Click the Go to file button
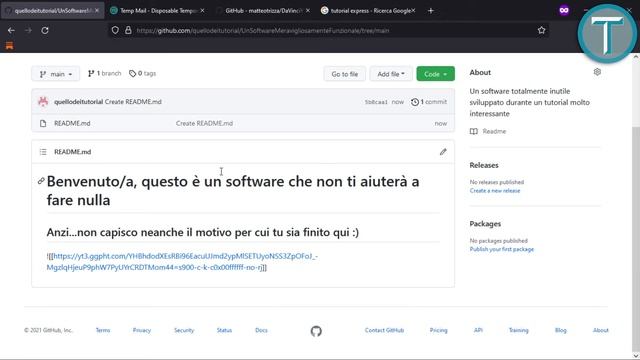 [x=344, y=74]
